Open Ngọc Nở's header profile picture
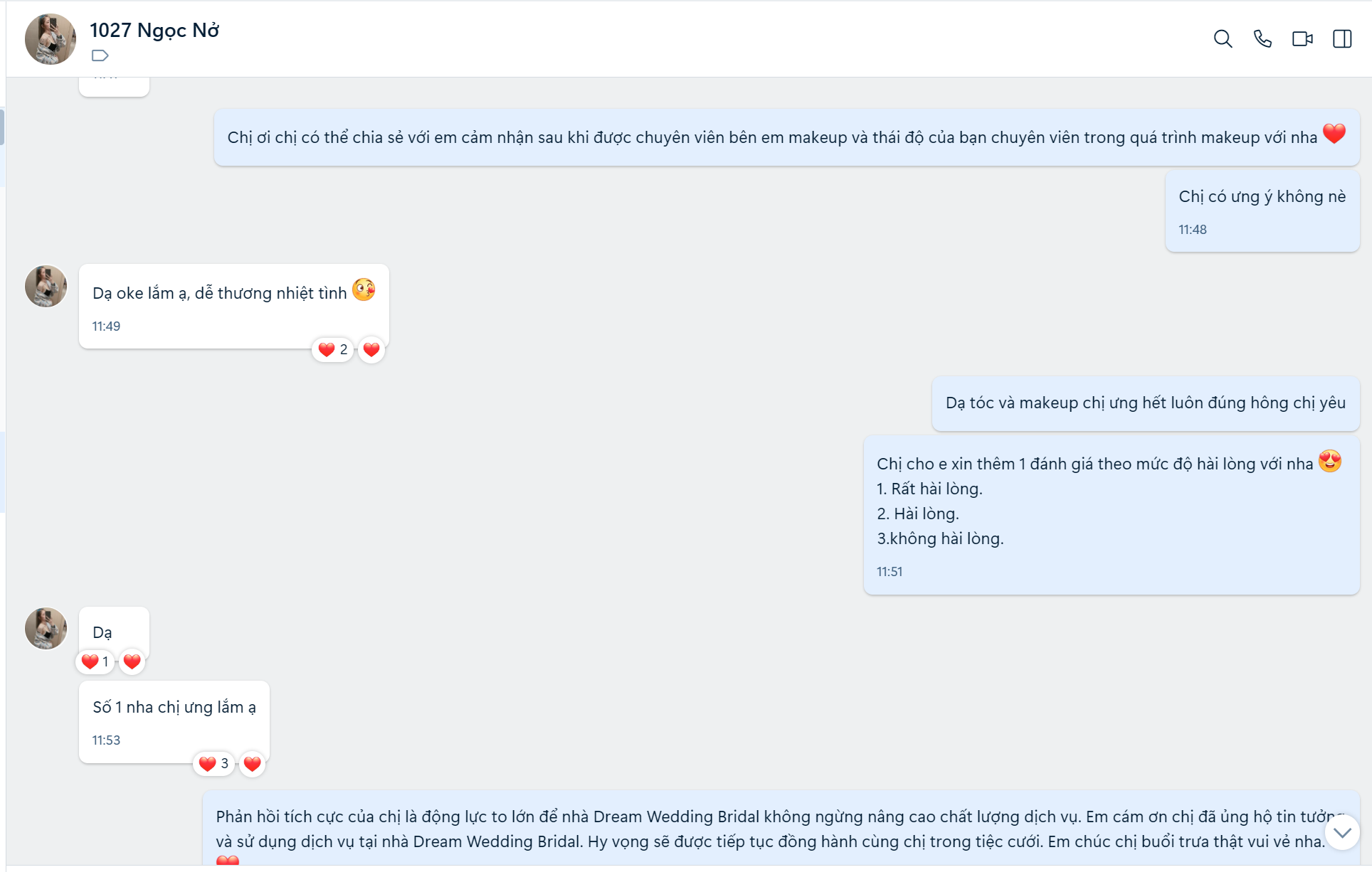 [50, 38]
